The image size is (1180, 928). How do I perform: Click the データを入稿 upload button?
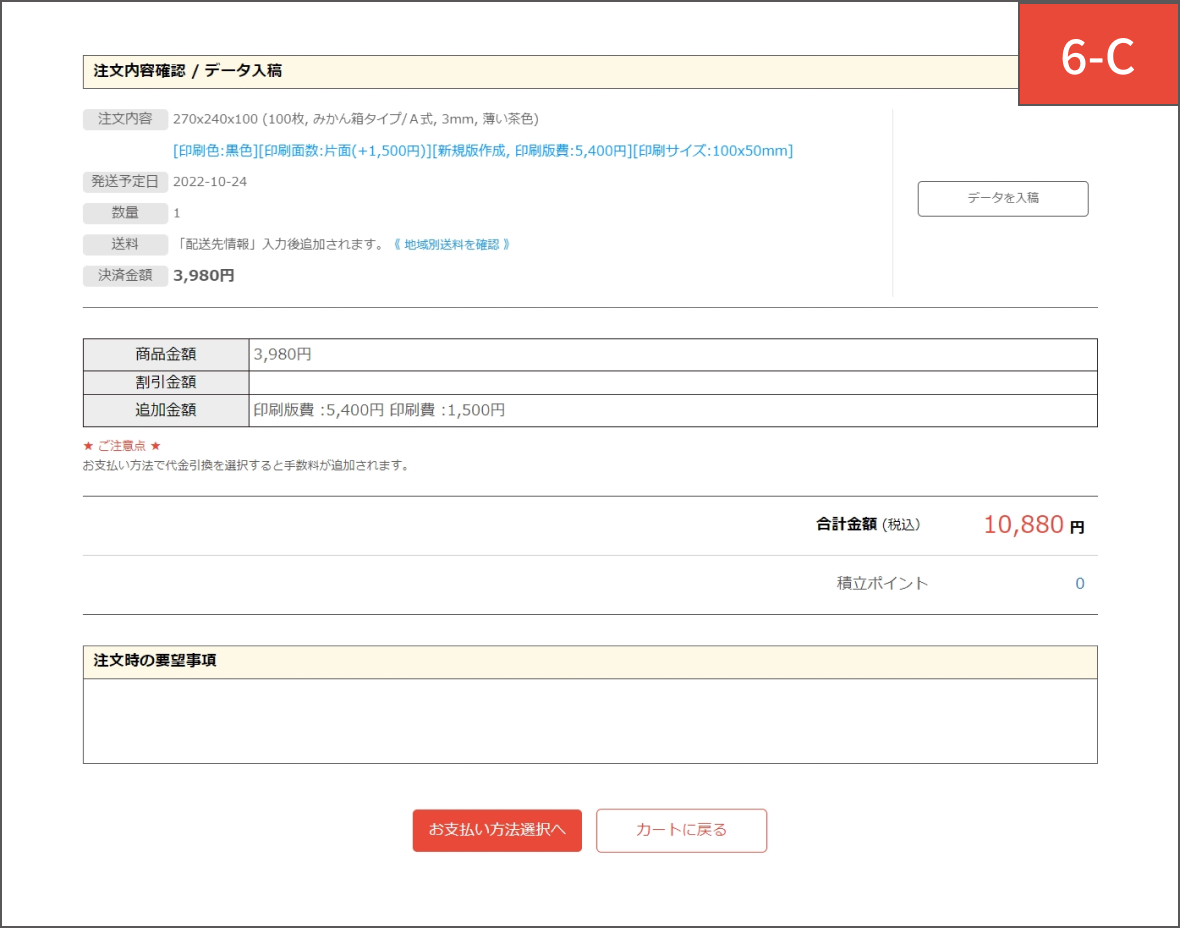click(x=1002, y=199)
